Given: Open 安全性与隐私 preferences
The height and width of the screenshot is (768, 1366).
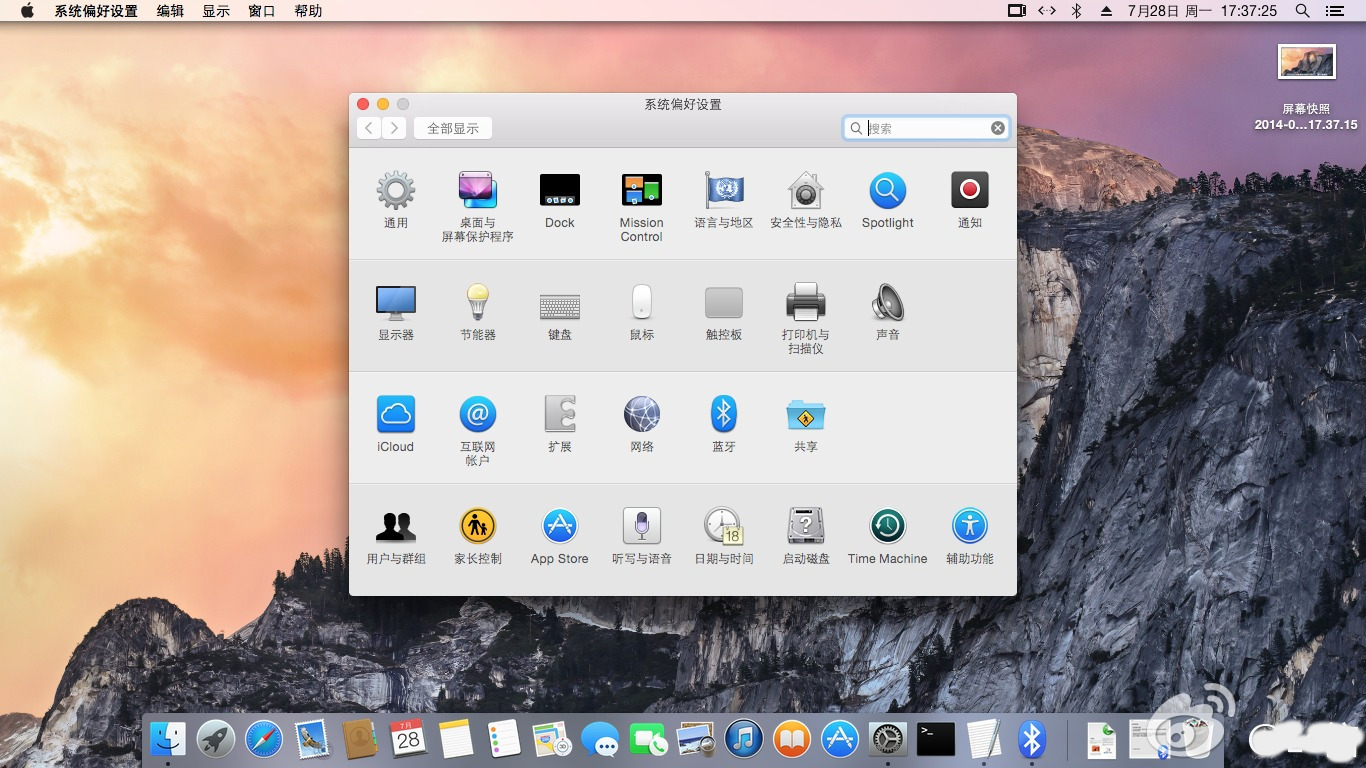Looking at the screenshot, I should coord(806,190).
